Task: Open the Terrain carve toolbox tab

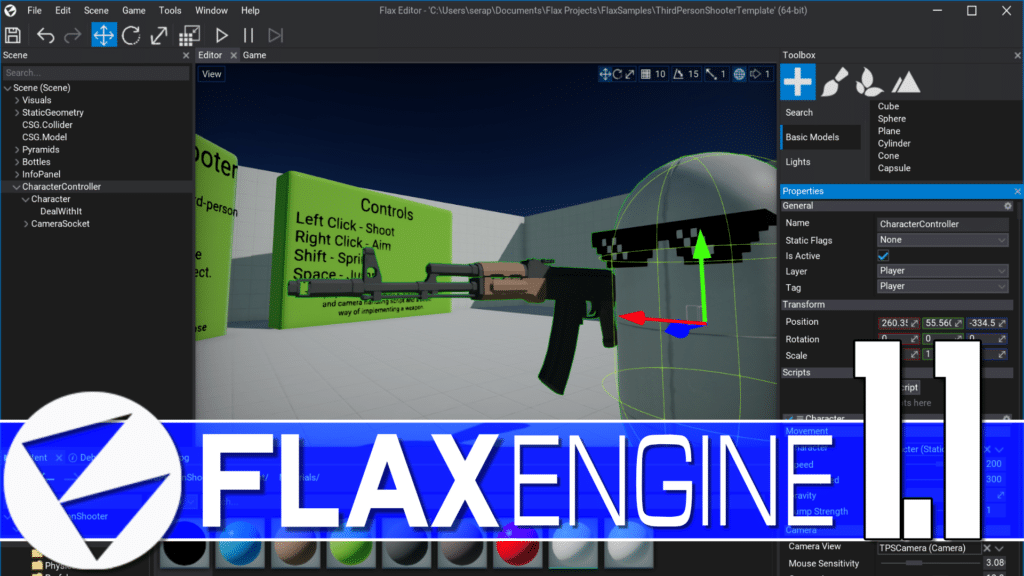Action: pos(906,82)
